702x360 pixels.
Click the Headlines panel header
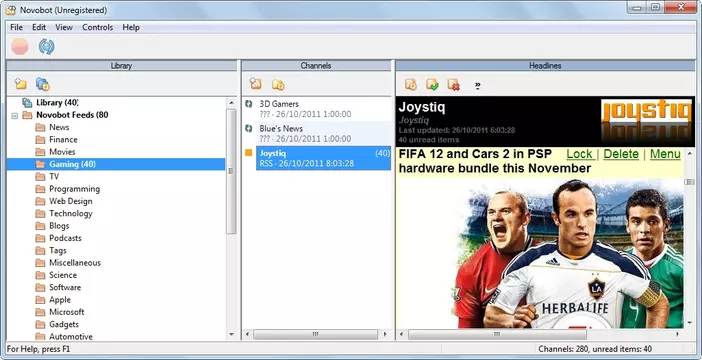tap(545, 66)
